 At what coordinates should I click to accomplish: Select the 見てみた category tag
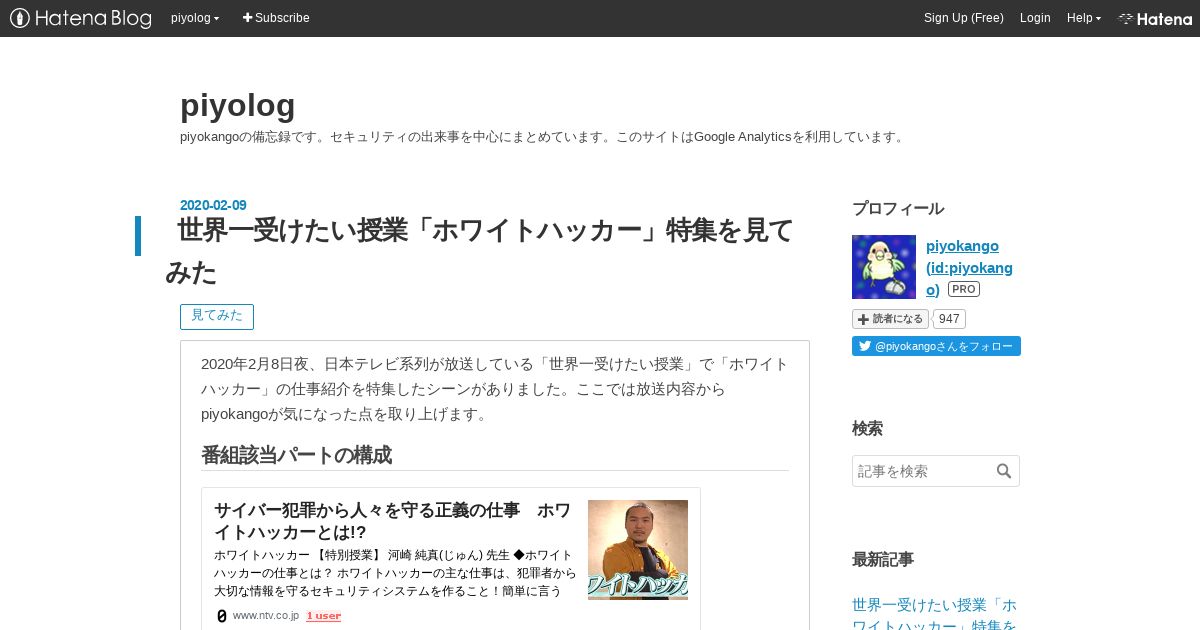217,316
